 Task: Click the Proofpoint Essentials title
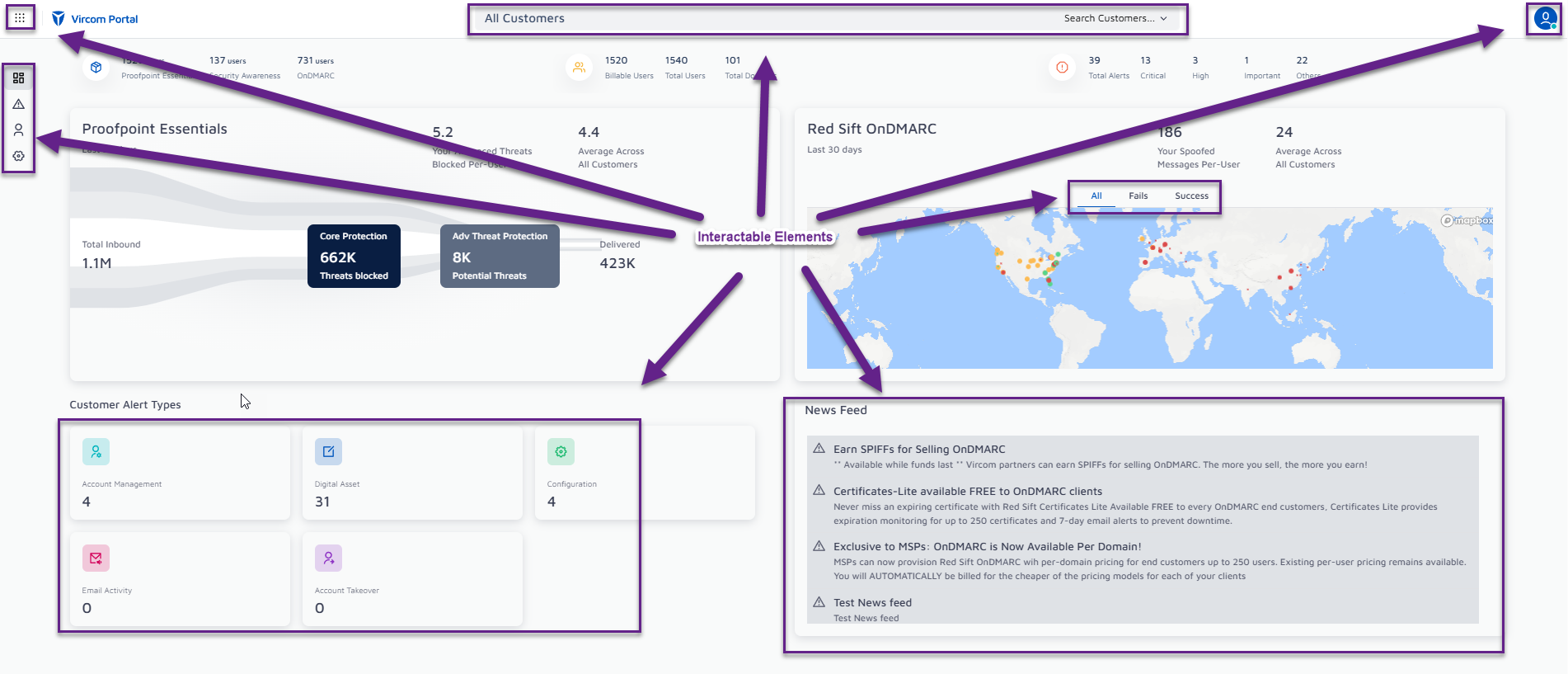click(x=154, y=129)
